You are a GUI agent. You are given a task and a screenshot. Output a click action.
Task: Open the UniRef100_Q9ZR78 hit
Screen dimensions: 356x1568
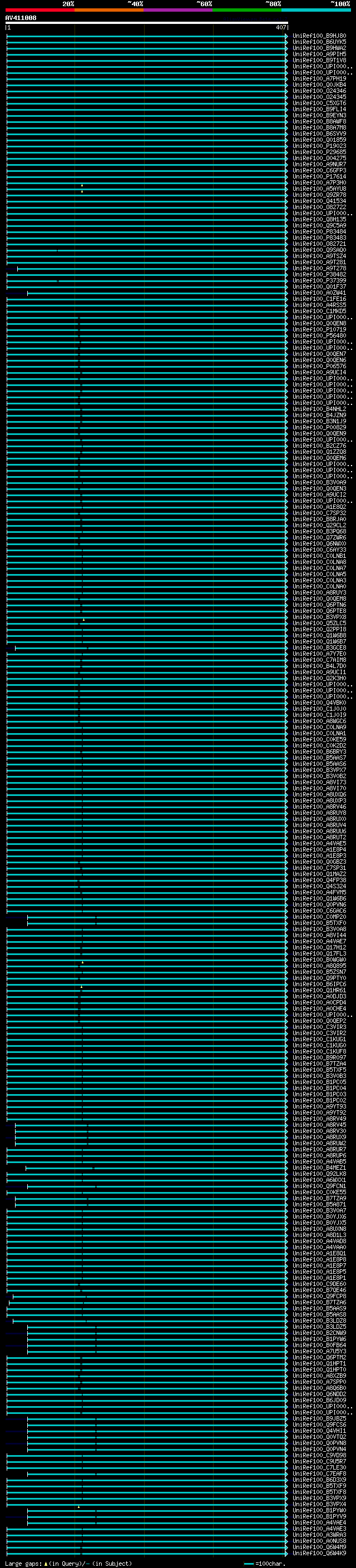319,195
